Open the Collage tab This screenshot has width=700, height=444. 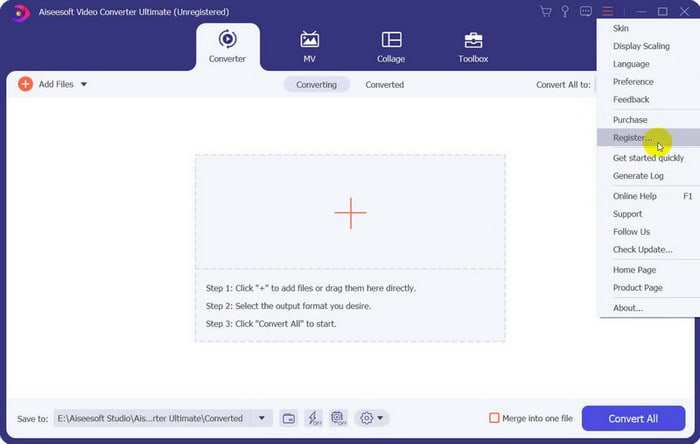pyautogui.click(x=391, y=46)
